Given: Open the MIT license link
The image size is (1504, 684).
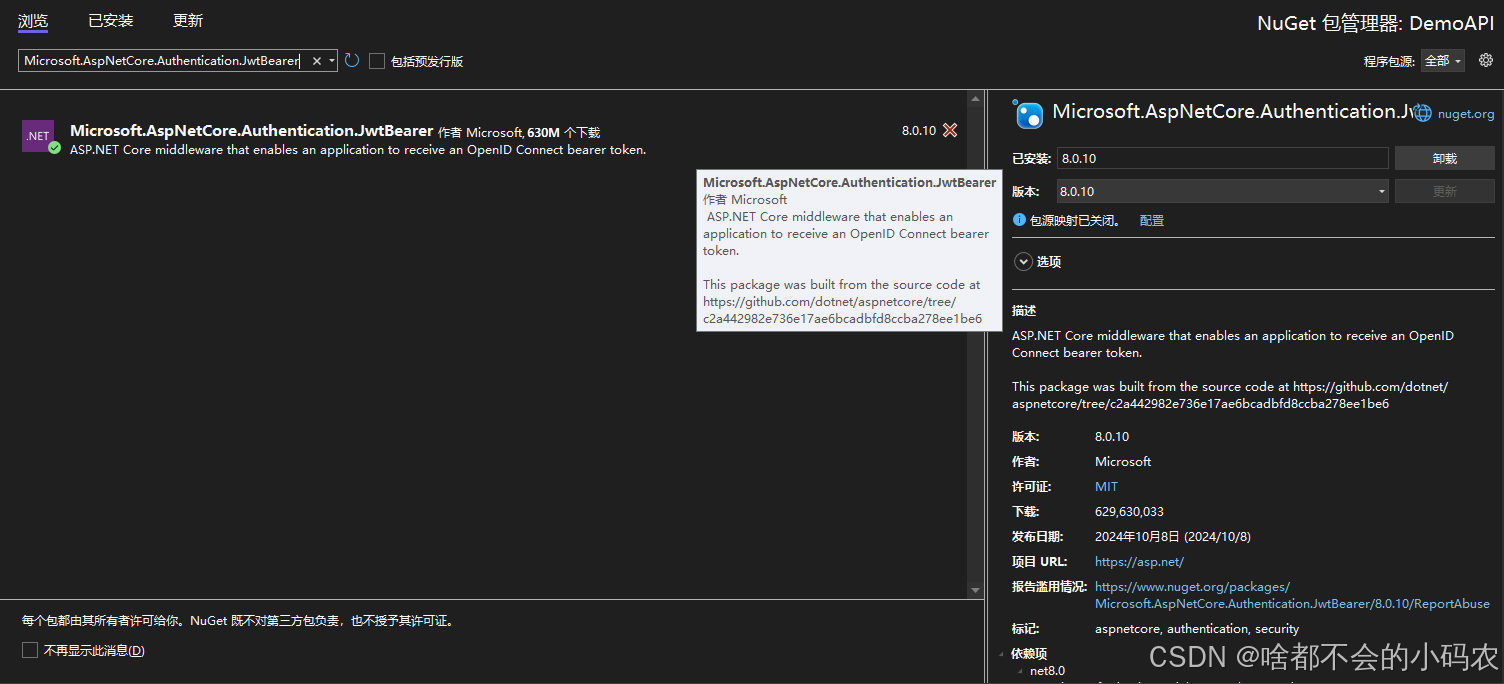Looking at the screenshot, I should pos(1106,487).
